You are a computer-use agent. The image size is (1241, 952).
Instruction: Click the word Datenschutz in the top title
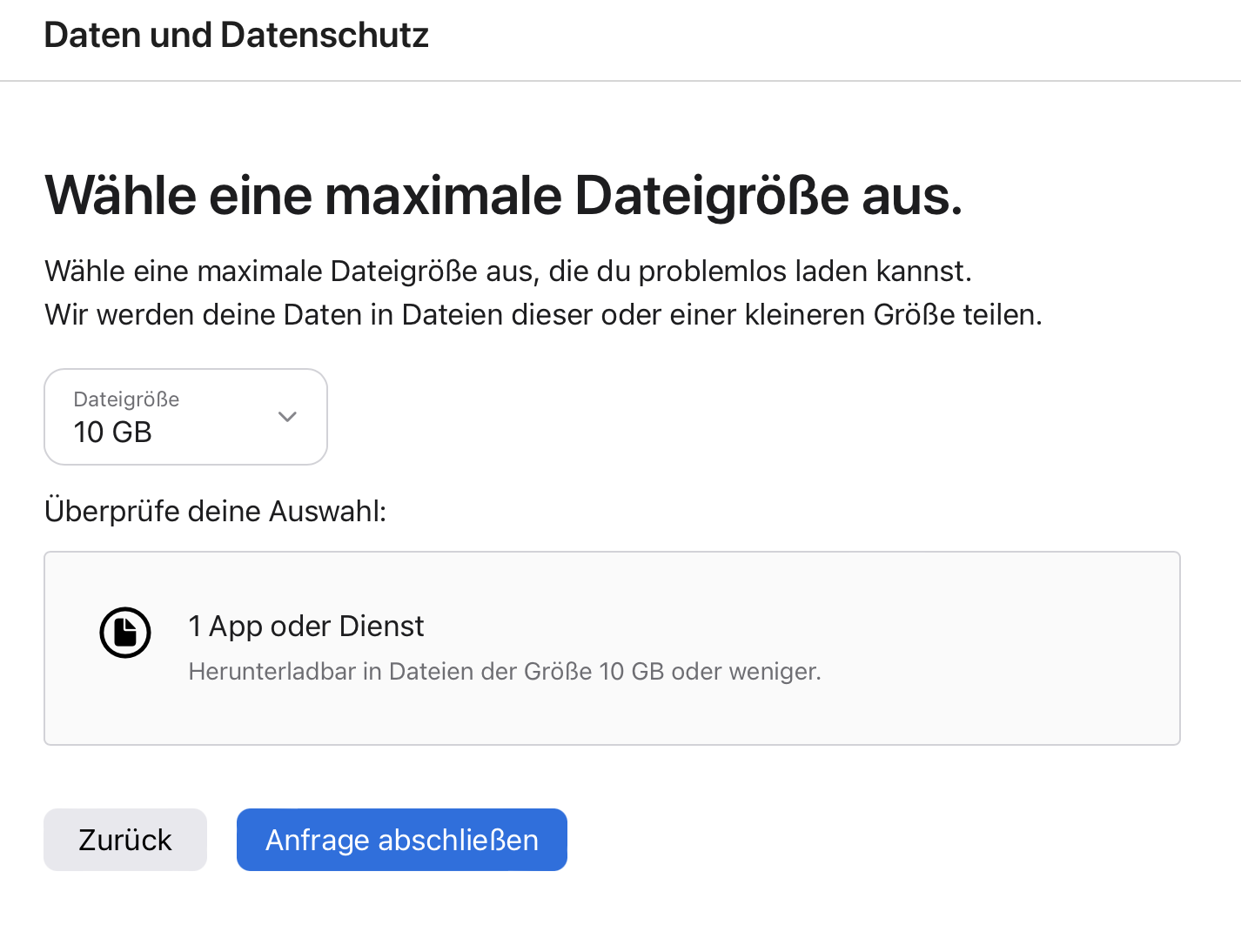coord(325,36)
